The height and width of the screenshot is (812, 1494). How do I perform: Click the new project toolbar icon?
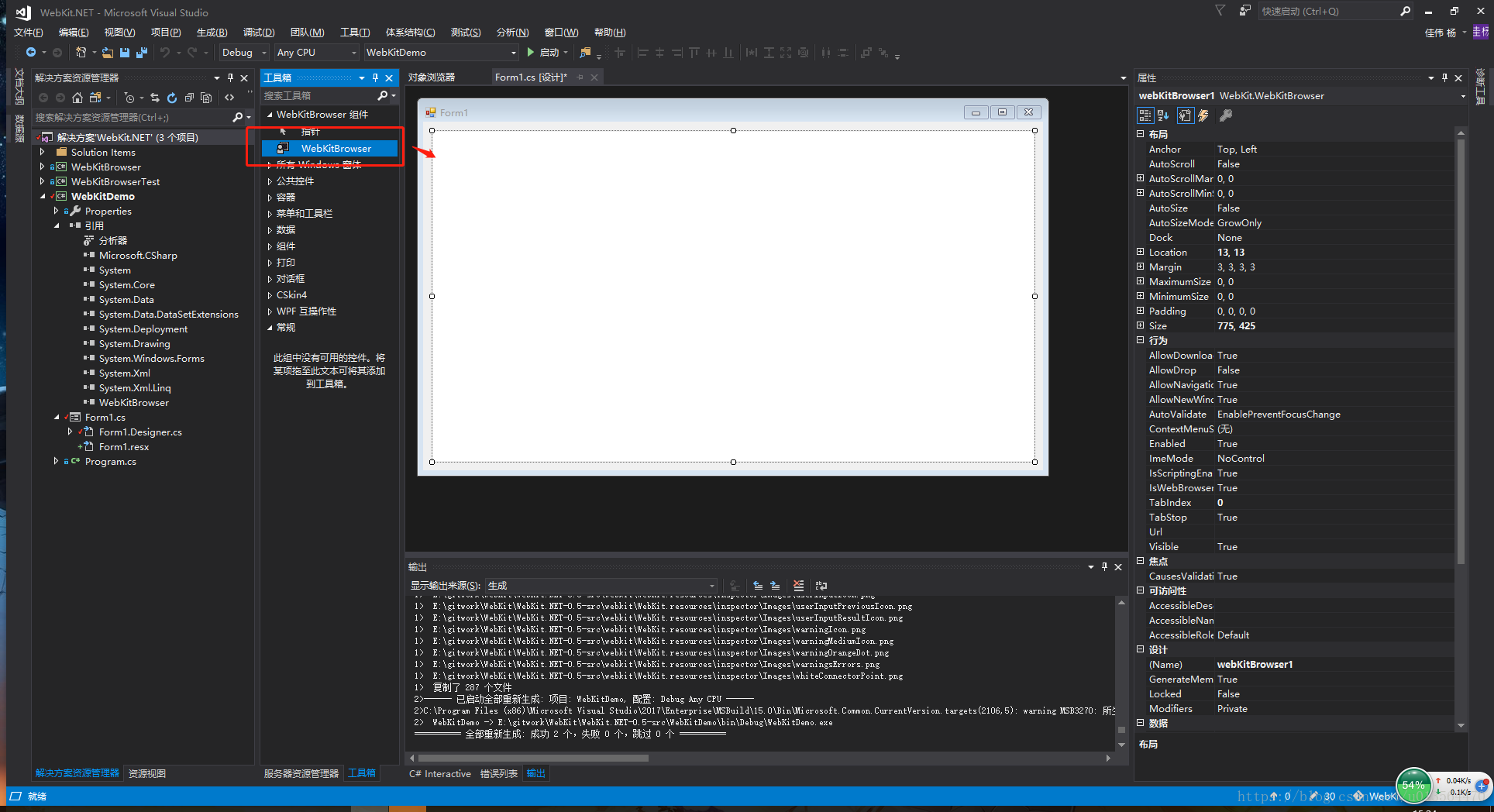click(81, 53)
